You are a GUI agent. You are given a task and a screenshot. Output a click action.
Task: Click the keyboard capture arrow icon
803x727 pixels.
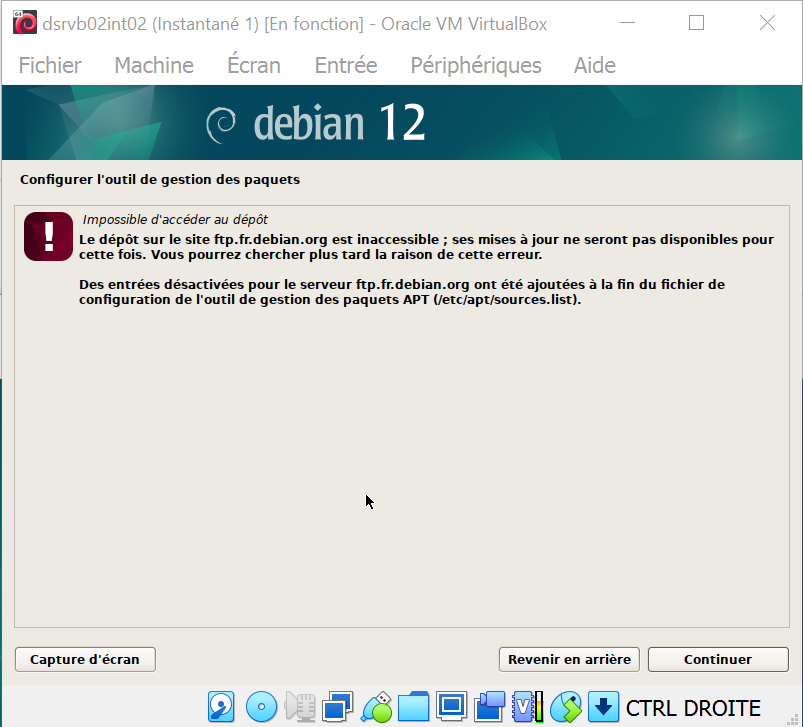603,707
